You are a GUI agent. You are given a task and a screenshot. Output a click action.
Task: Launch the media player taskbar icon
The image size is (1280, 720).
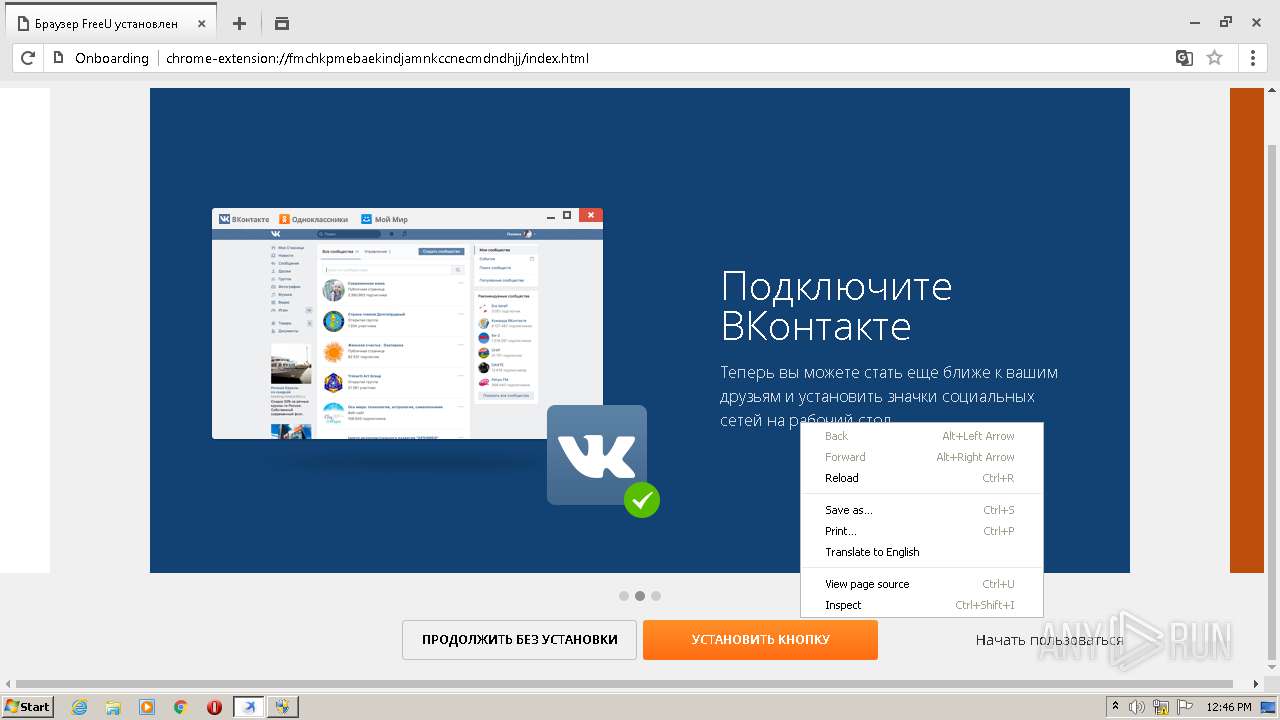[147, 707]
